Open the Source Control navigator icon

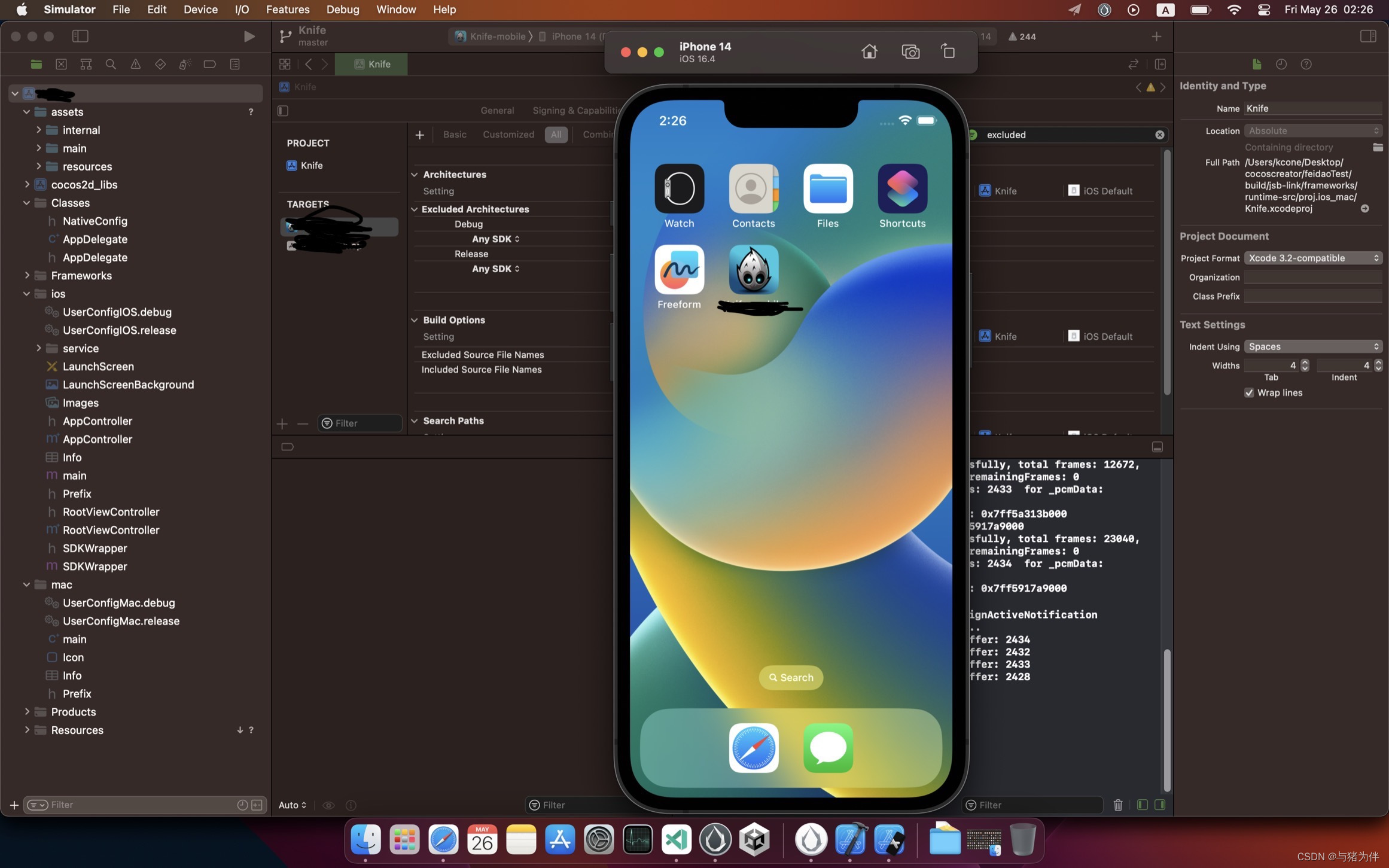pyautogui.click(x=61, y=64)
